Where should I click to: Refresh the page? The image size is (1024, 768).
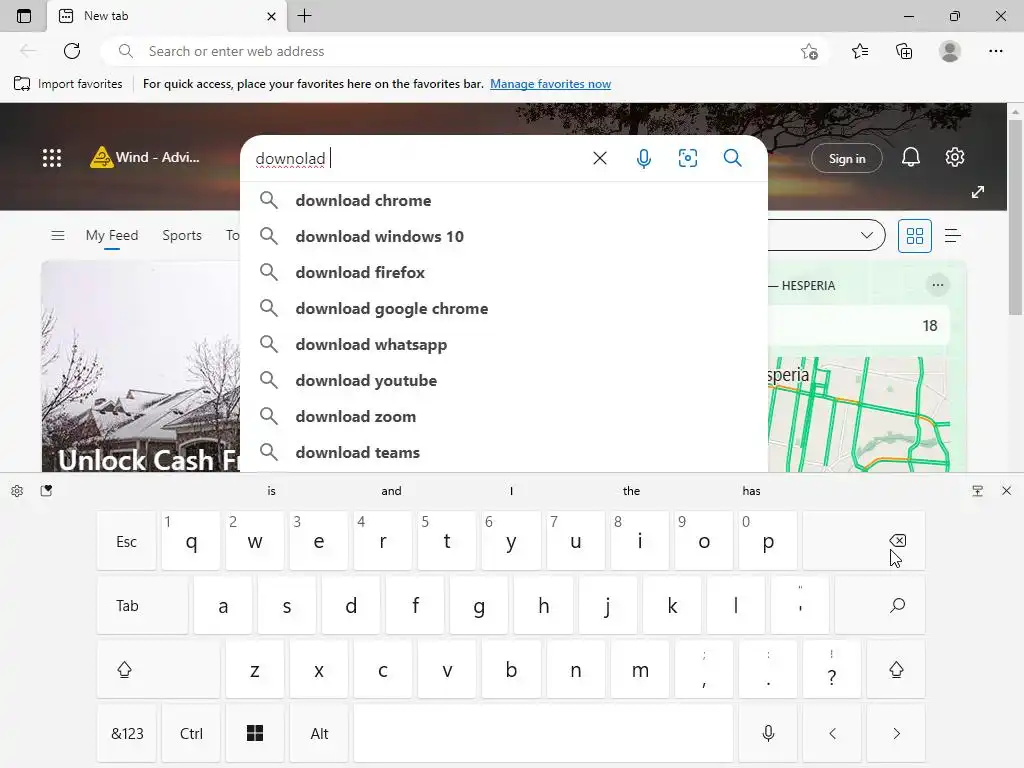pyautogui.click(x=72, y=51)
